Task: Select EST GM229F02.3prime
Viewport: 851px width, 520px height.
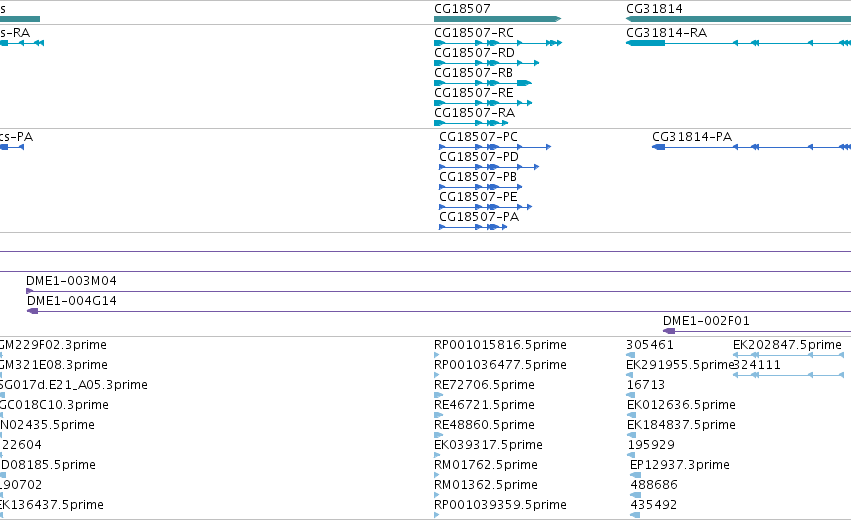Action: click(x=53, y=345)
